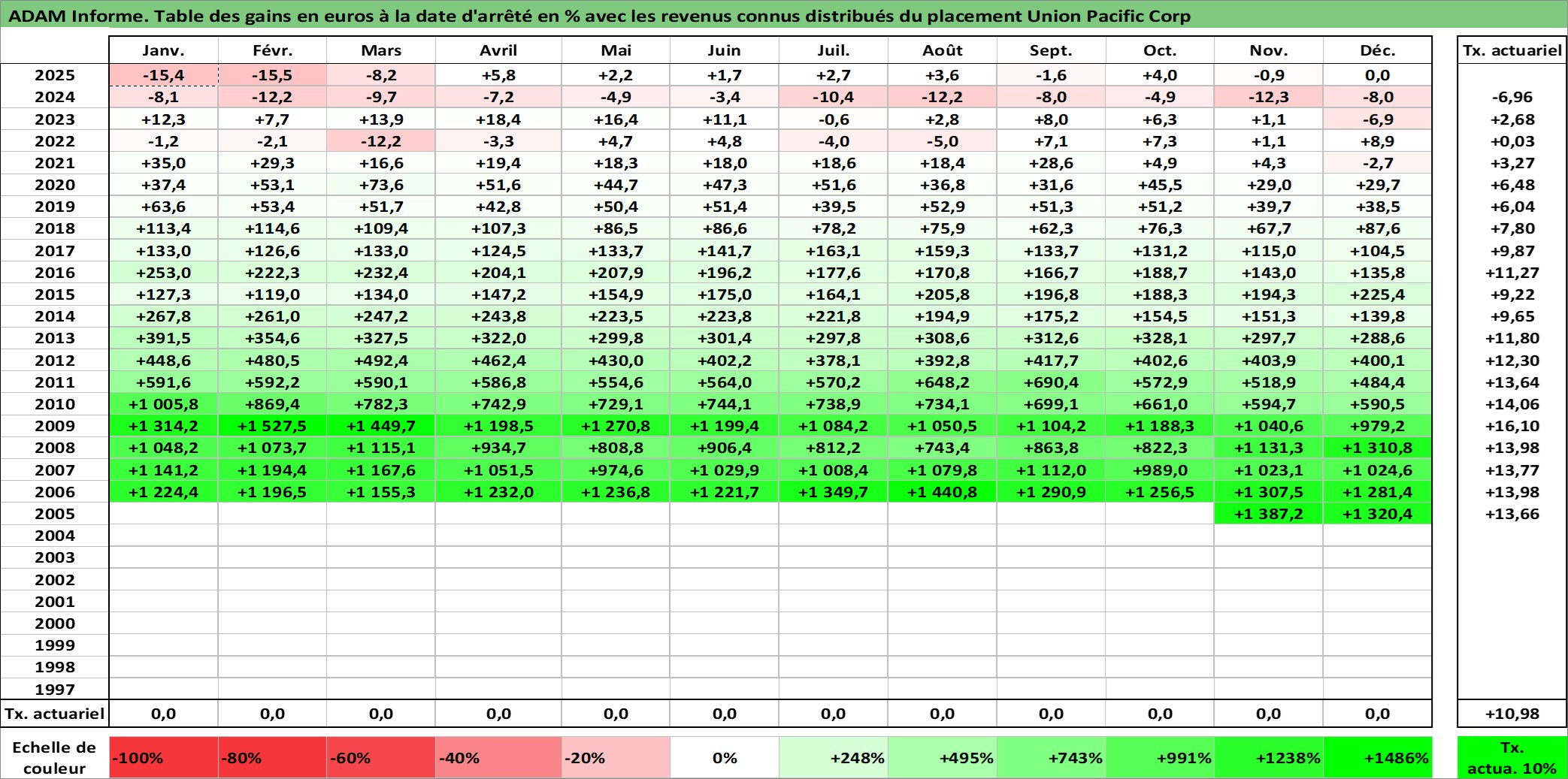Select the 'Févr.' column header

[x=272, y=50]
